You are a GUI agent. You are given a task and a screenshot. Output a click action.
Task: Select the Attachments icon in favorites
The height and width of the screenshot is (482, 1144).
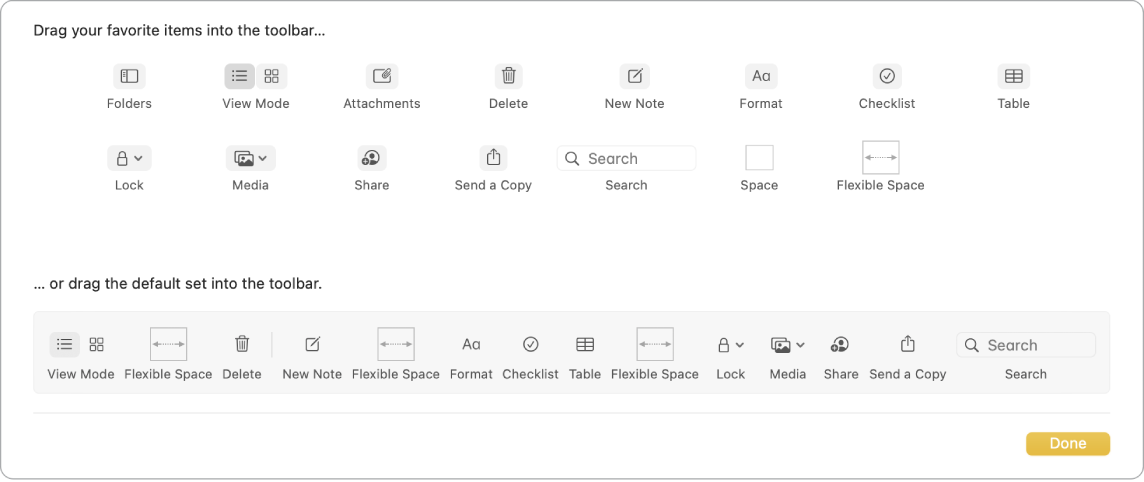381,76
